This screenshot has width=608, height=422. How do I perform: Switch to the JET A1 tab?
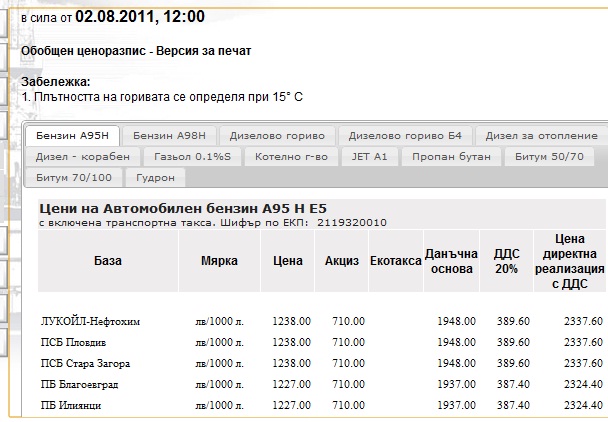tap(369, 157)
